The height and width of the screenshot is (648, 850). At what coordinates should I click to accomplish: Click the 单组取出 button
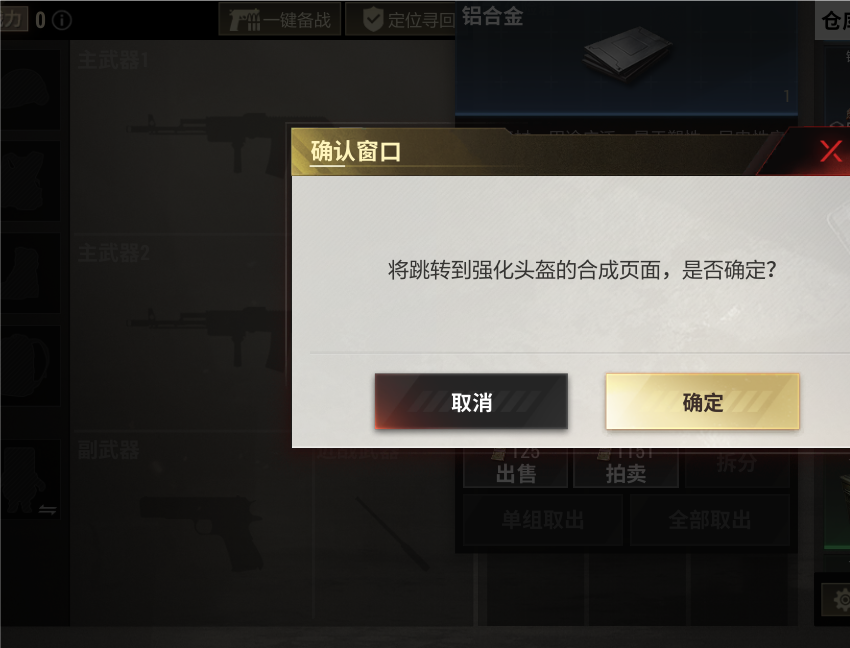[x=543, y=520]
